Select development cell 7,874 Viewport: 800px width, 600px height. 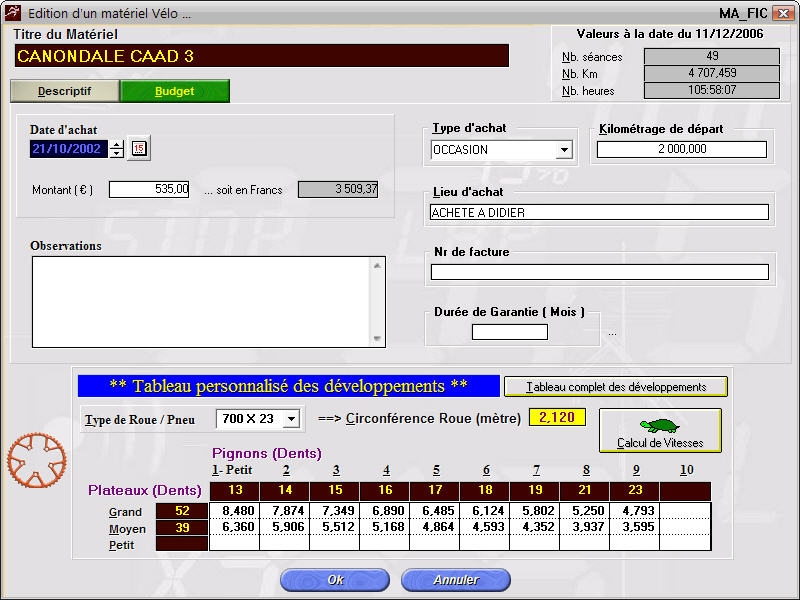284,511
